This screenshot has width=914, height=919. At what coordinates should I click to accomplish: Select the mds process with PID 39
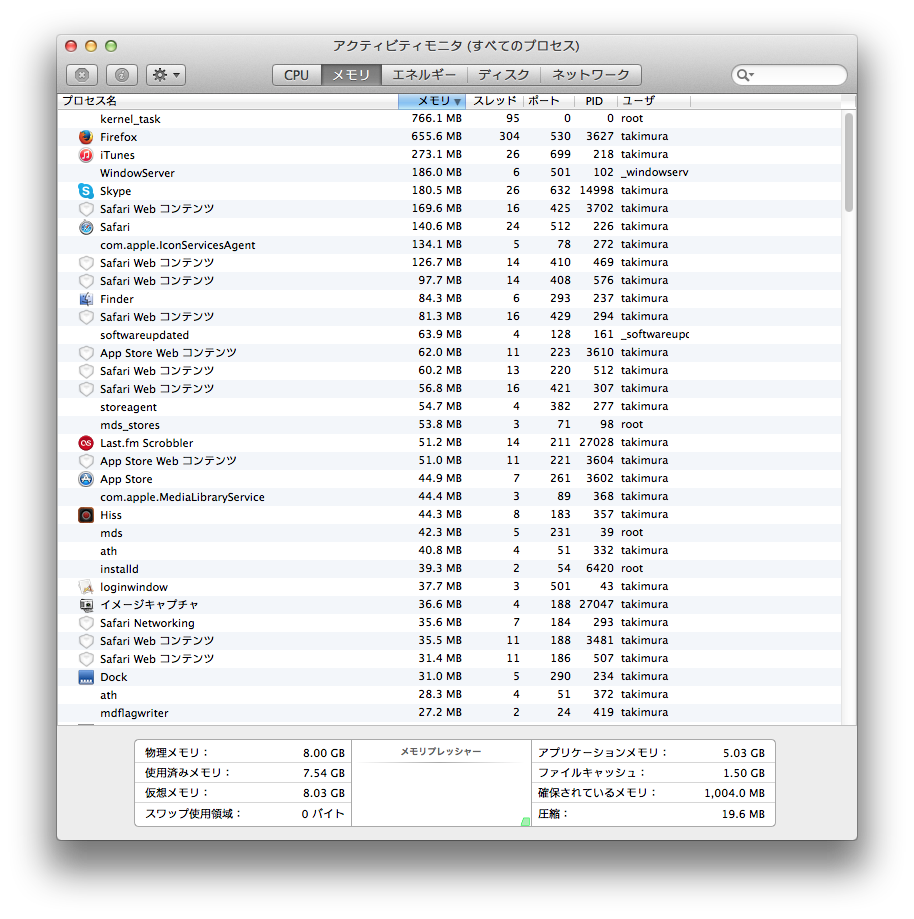tap(449, 532)
